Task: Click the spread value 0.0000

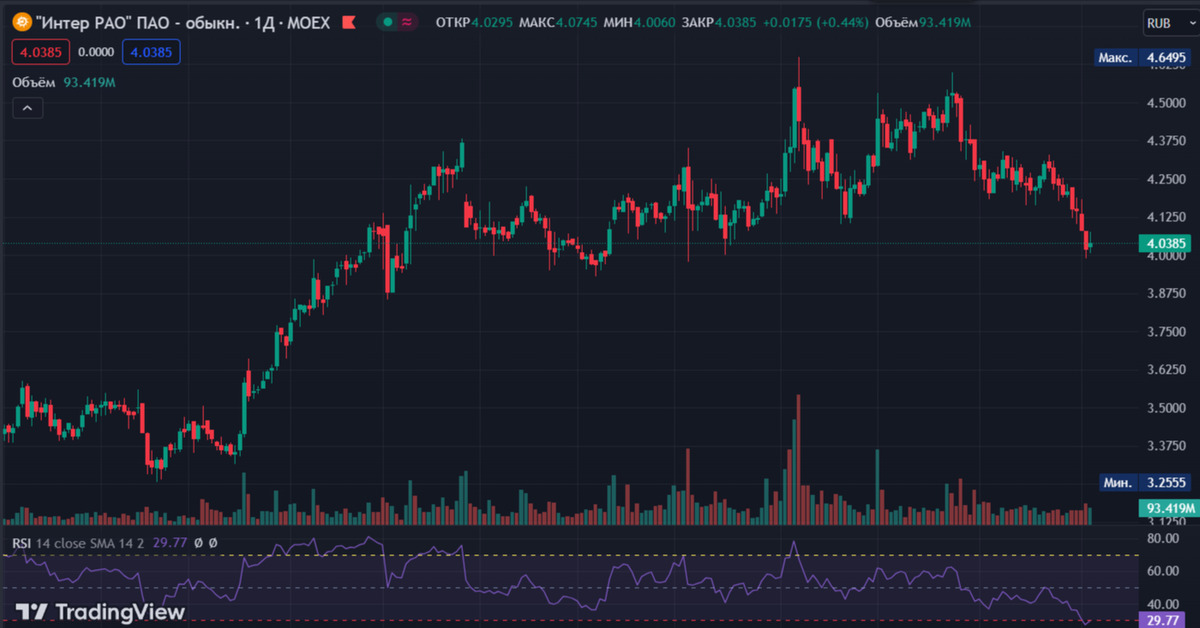Action: pyautogui.click(x=95, y=53)
